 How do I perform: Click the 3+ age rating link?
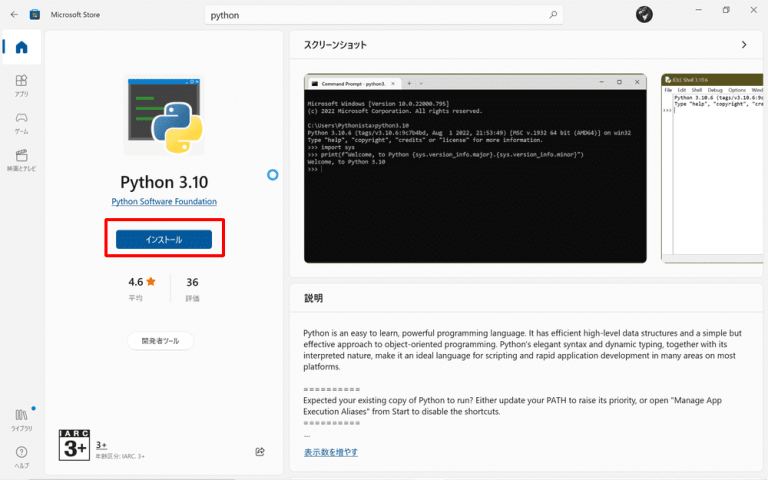(x=101, y=443)
